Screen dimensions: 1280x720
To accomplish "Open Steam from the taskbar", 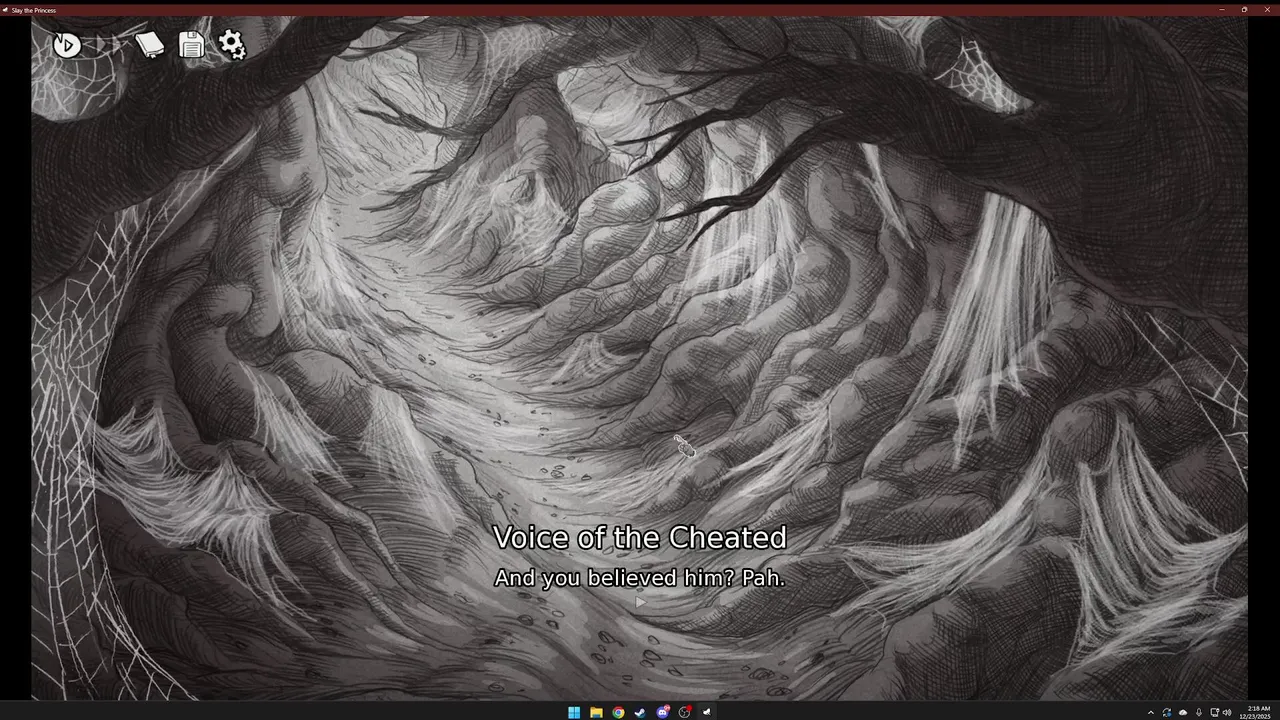I will (640, 712).
